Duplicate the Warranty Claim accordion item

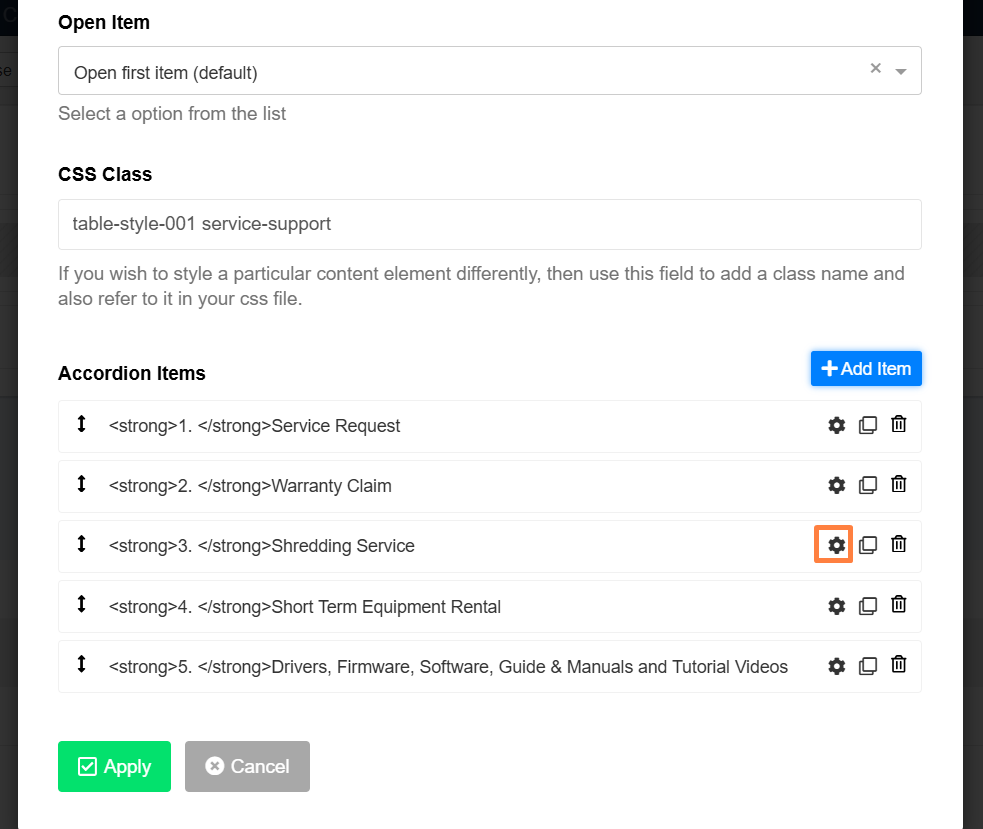[868, 485]
